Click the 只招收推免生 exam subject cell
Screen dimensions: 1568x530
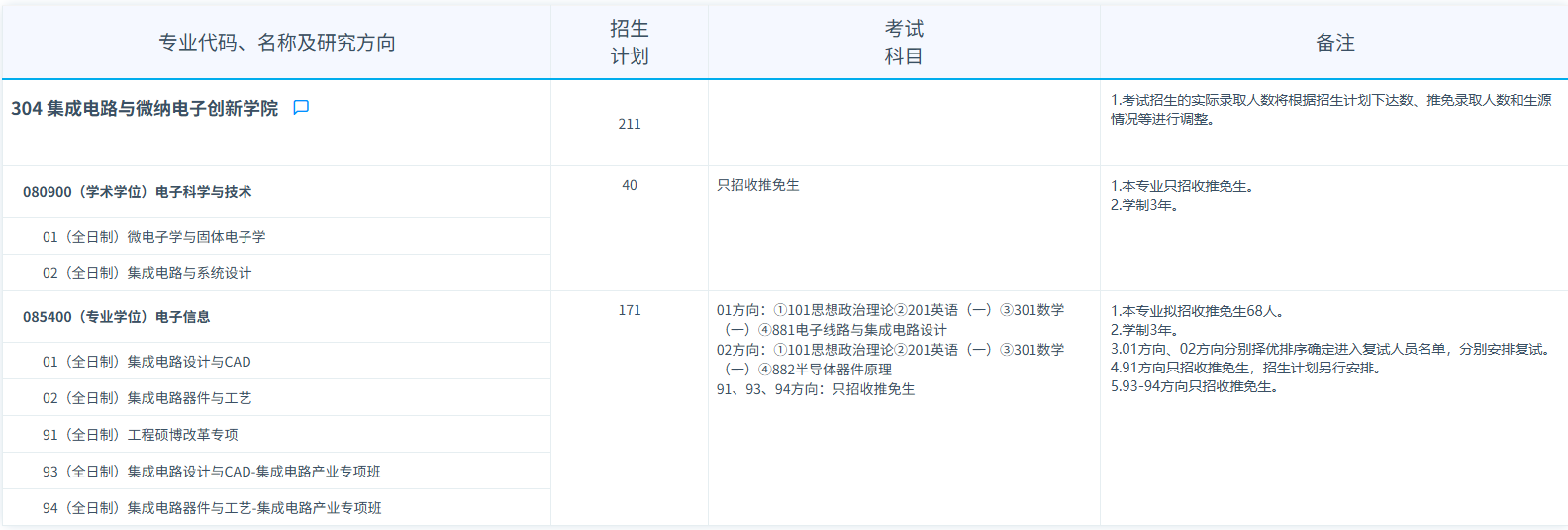(x=758, y=185)
